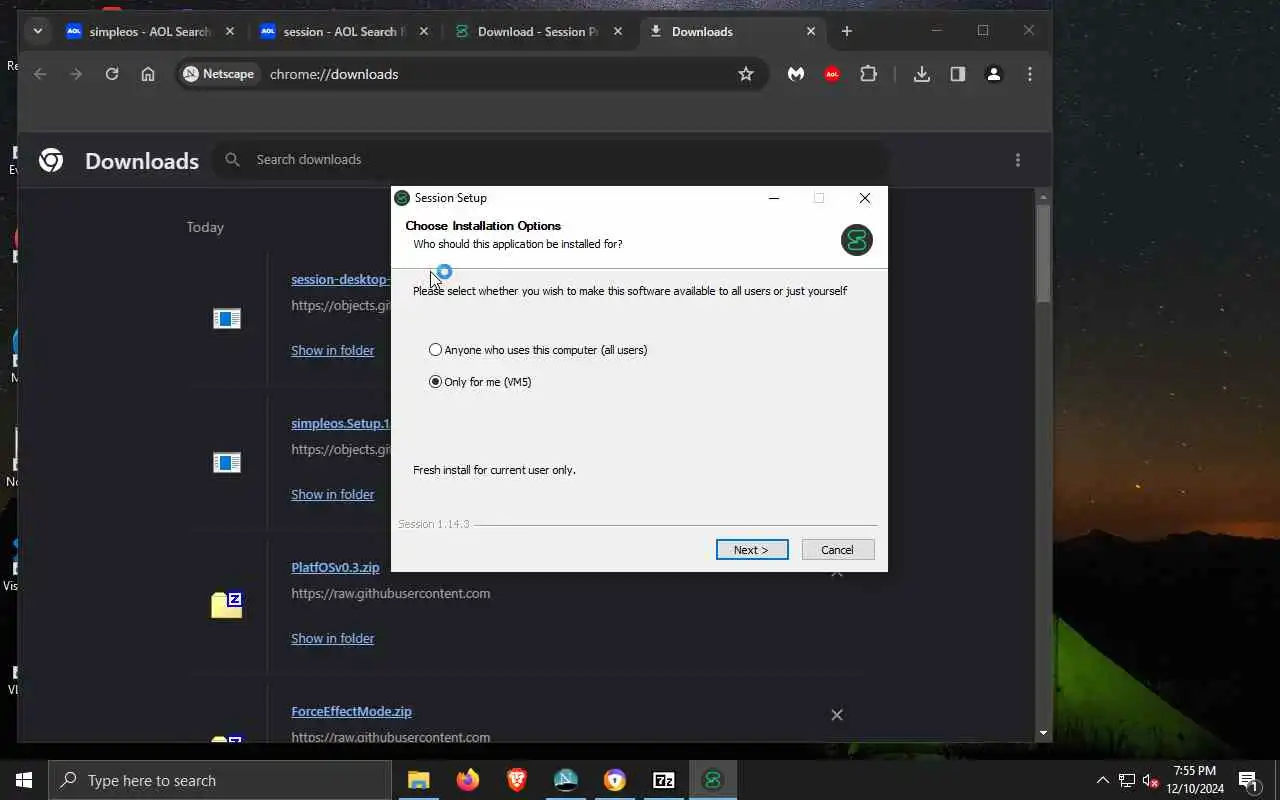1280x800 pixels.
Task: Click the session-desktop installer file icon
Action: tap(227, 319)
